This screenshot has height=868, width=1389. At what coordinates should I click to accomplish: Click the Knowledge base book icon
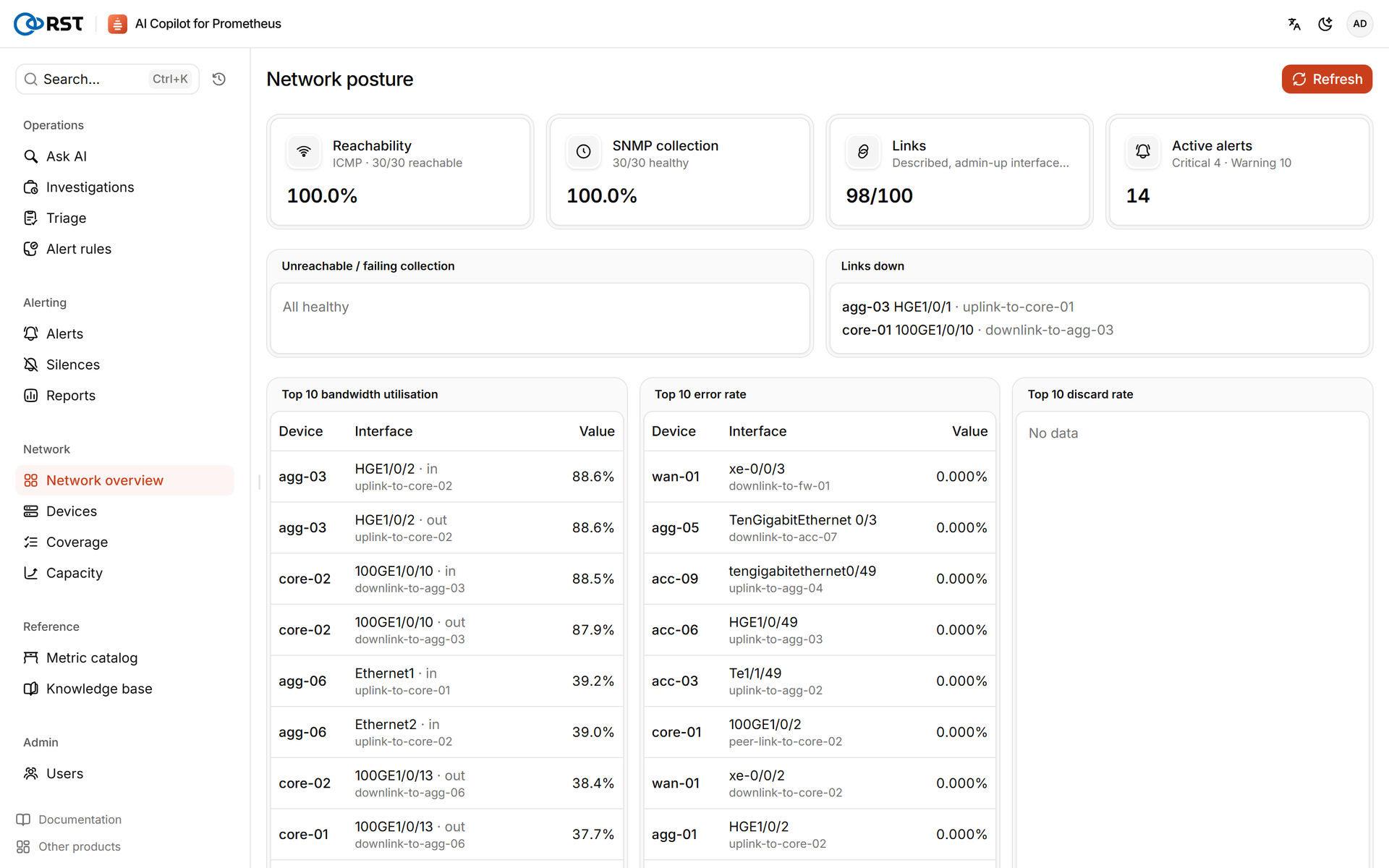(30, 689)
